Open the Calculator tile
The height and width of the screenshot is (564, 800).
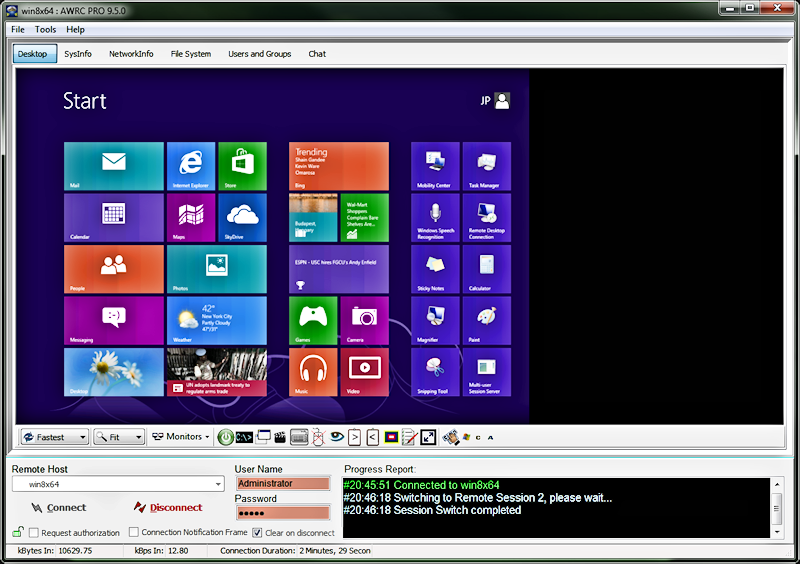click(487, 269)
